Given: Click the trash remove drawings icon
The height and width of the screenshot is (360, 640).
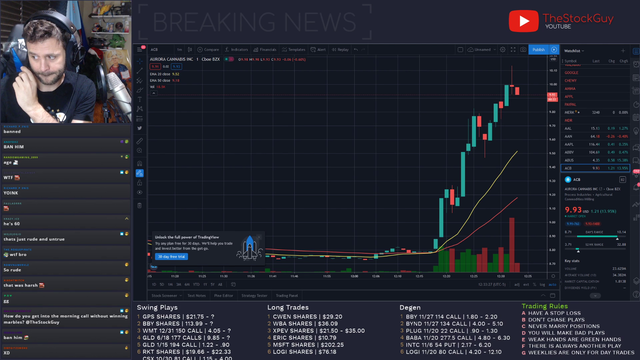Looking at the screenshot, I should pos(140,205).
